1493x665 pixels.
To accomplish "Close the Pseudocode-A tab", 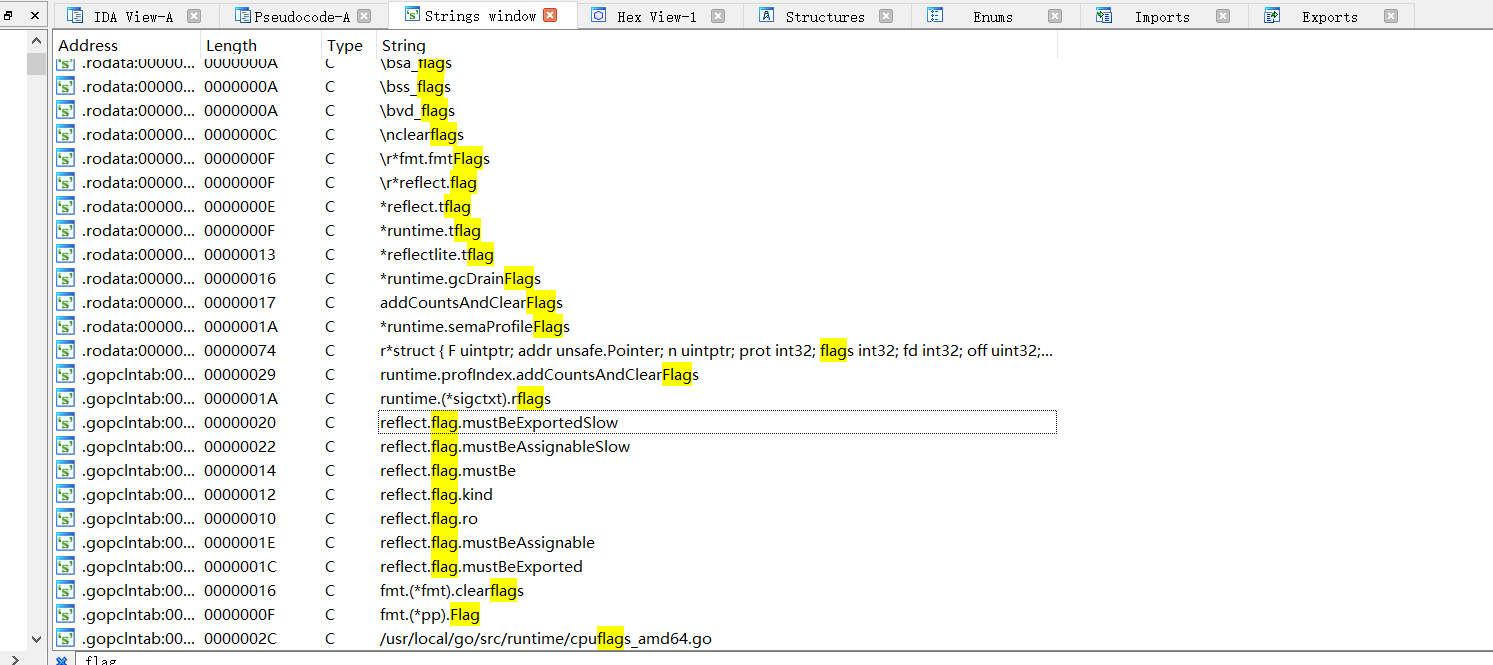I will [365, 16].
